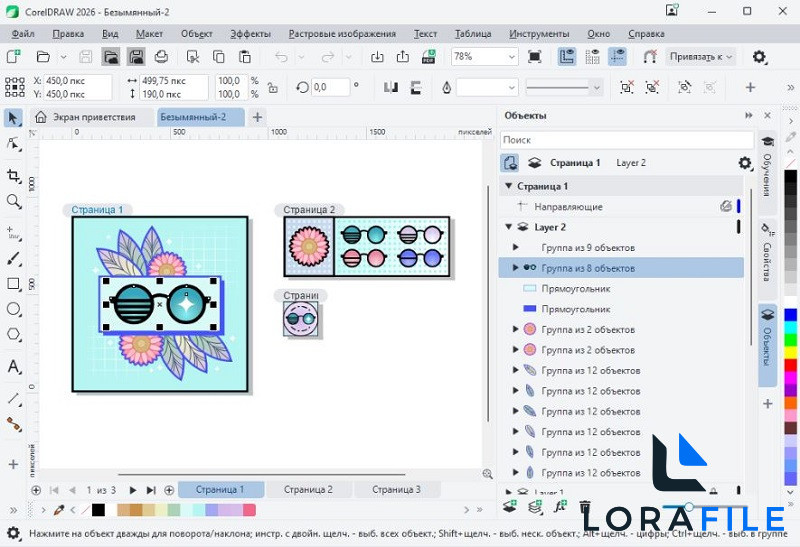Viewport: 800px width, 547px height.
Task: Add a new document tab plus button
Action: (x=257, y=117)
